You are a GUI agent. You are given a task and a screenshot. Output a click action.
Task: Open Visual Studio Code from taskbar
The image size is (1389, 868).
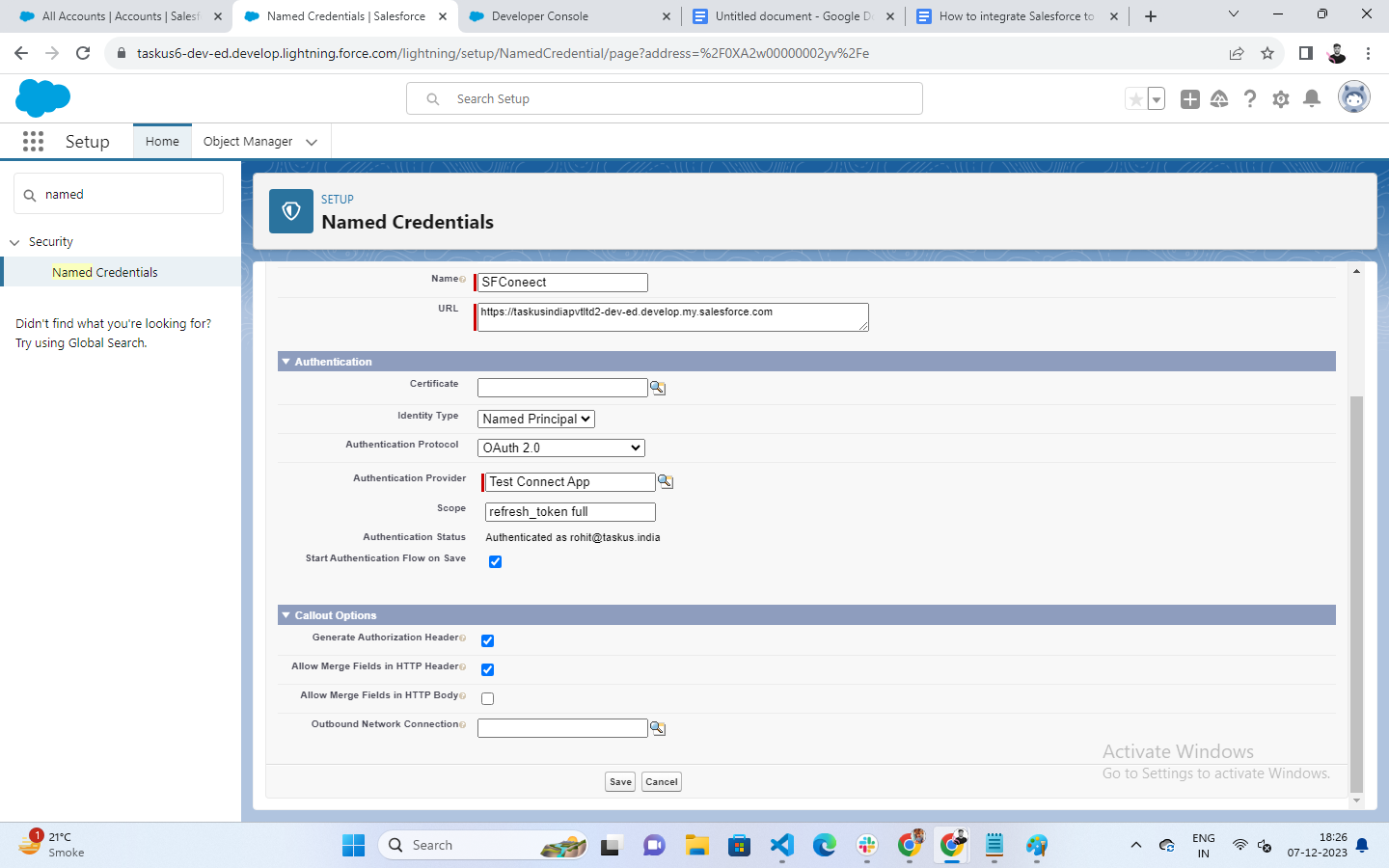pyautogui.click(x=782, y=846)
